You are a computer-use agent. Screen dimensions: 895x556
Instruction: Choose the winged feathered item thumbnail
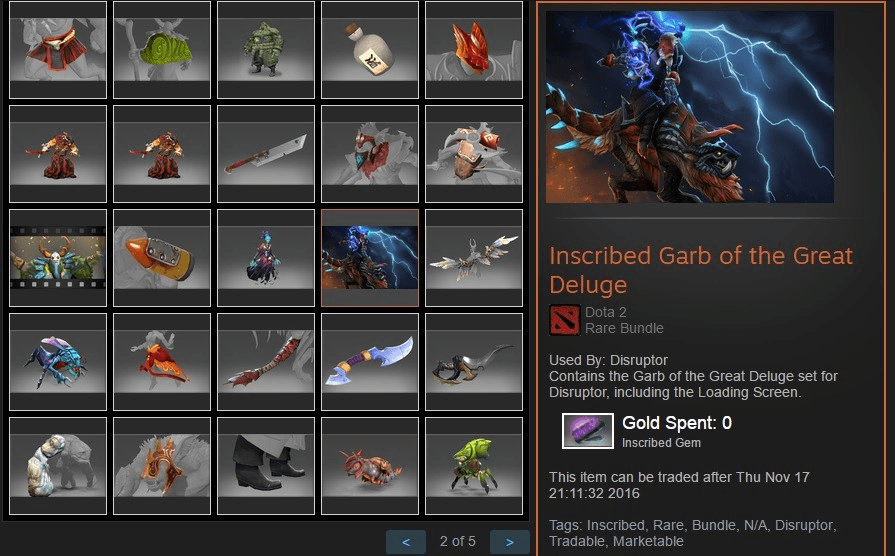tap(474, 258)
